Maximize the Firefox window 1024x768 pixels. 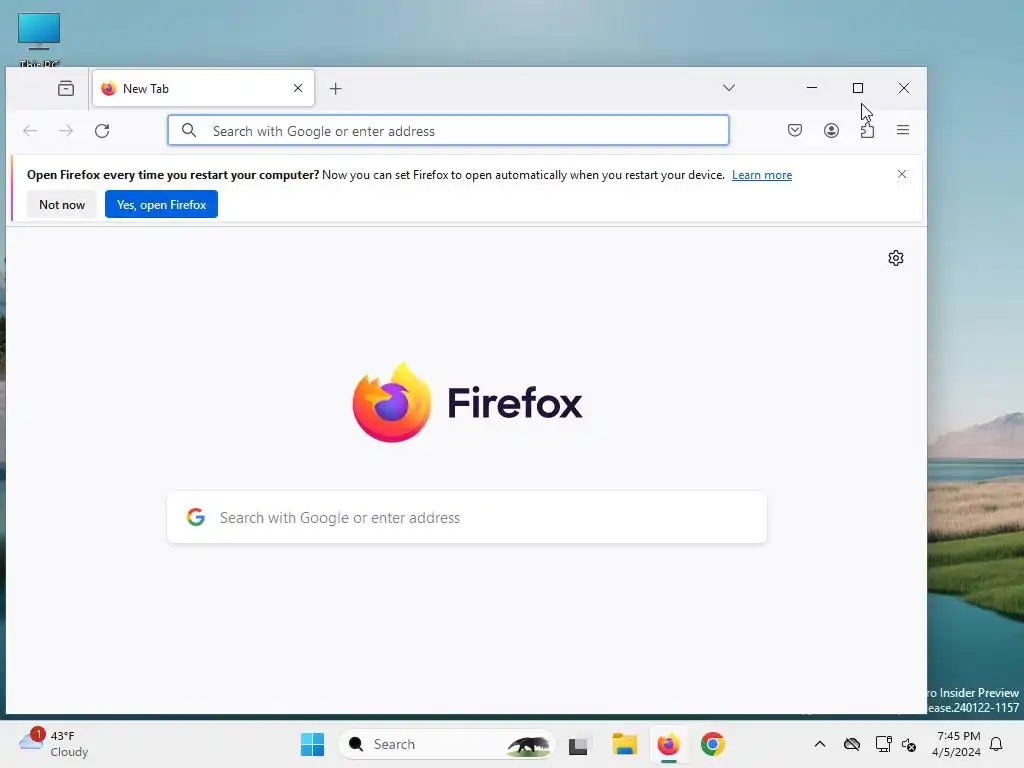[857, 88]
